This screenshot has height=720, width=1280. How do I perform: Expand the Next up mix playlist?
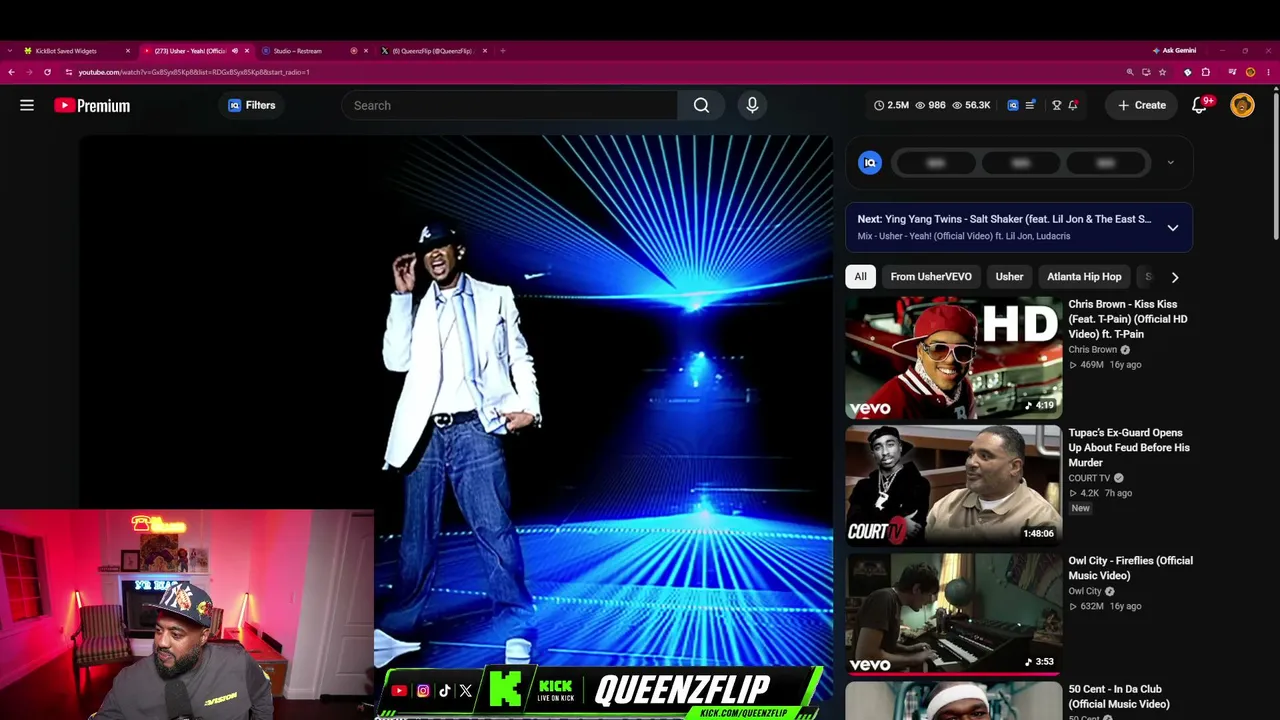click(1173, 228)
